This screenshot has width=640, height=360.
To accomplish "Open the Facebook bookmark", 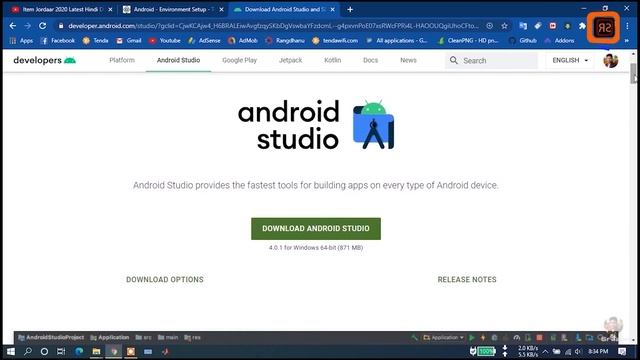I will (58, 40).
